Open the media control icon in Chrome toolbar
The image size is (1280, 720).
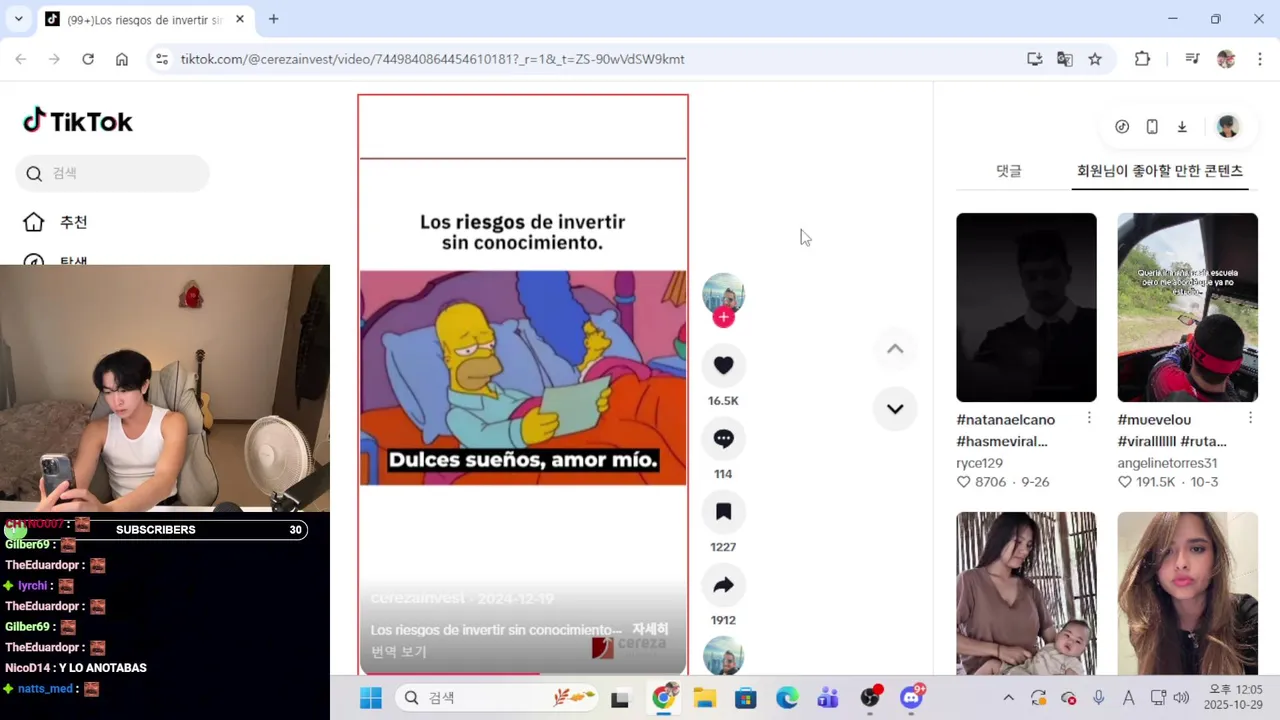[1192, 59]
